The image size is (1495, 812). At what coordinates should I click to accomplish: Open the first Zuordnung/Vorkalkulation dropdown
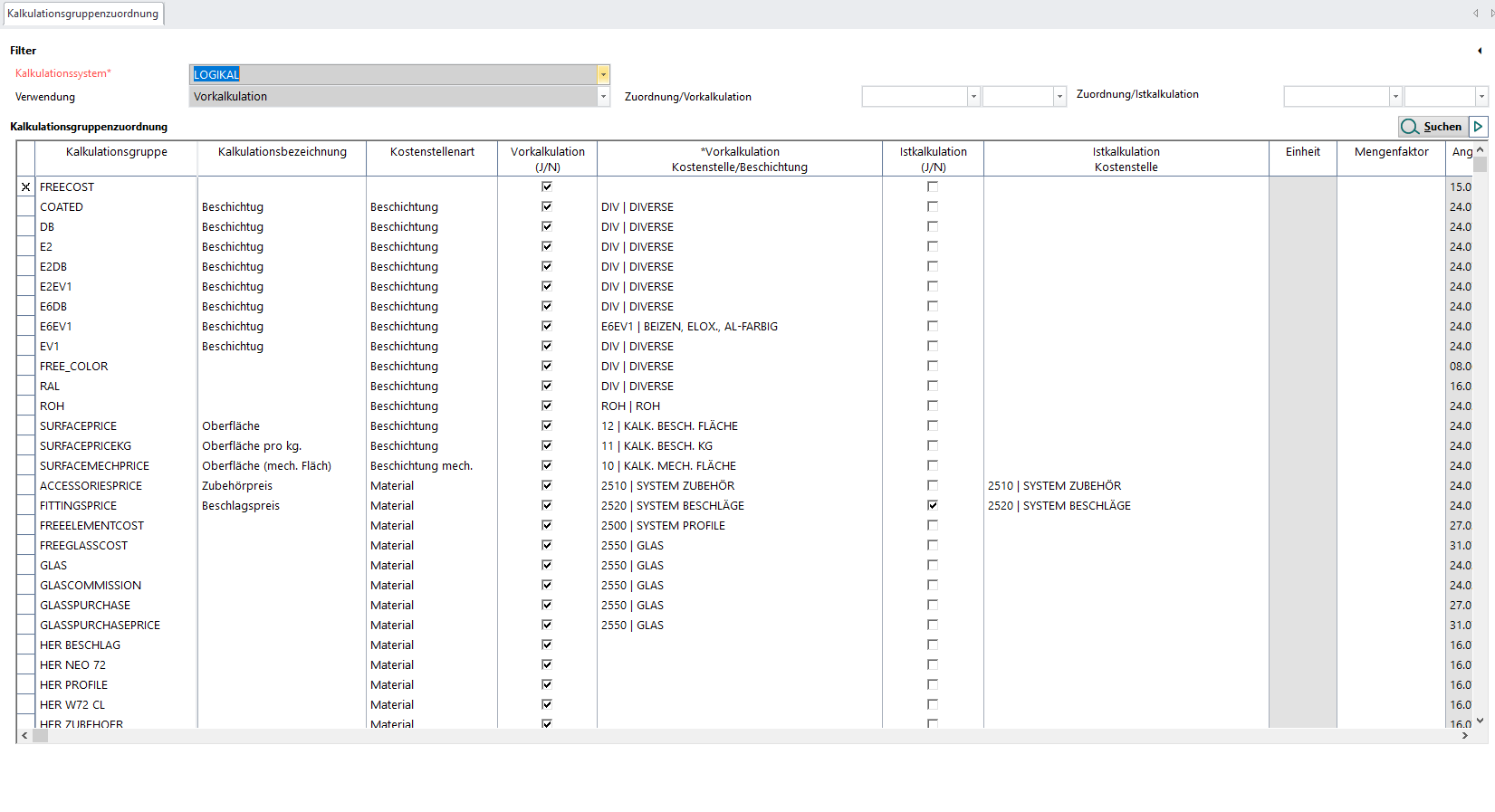973,96
